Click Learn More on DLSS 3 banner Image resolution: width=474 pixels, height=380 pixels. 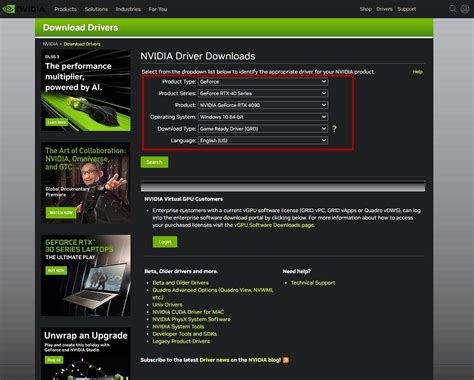(56, 122)
